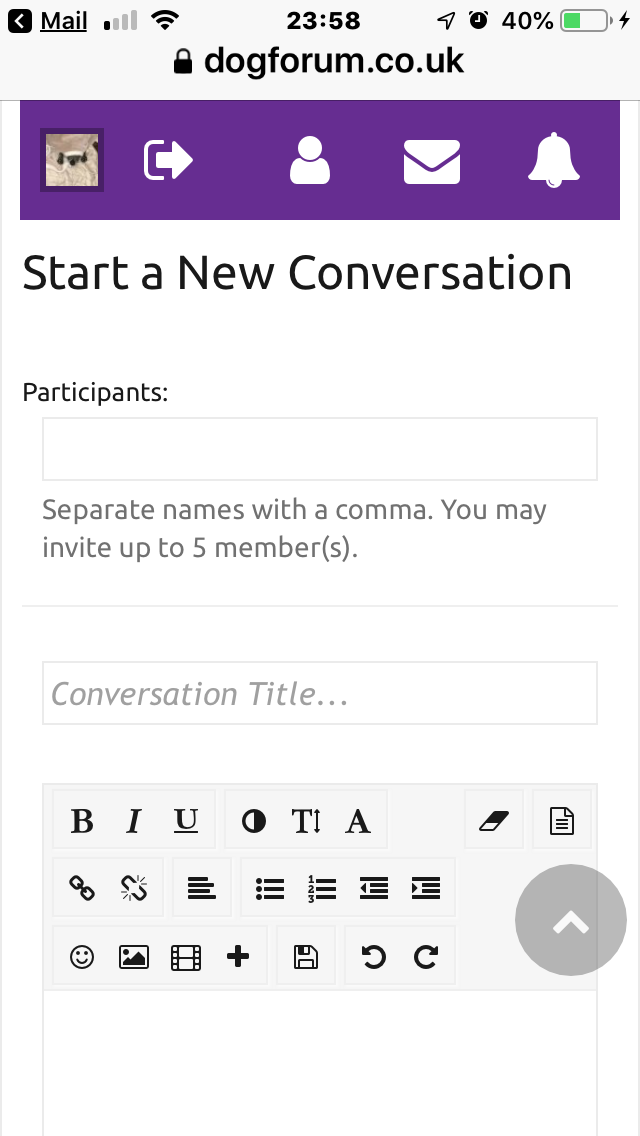Insert a numbered ordered list
The image size is (640, 1136).
coord(322,888)
